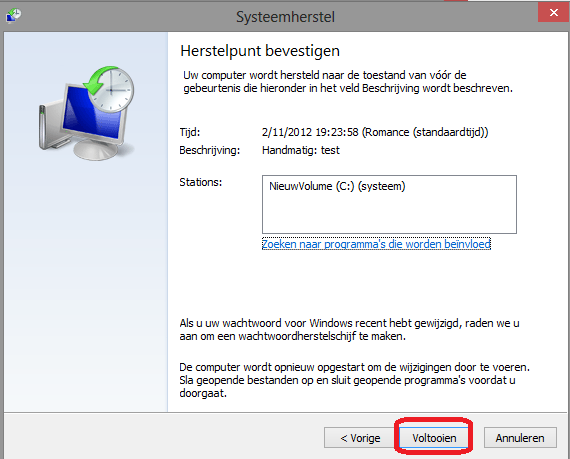
Task: Click the wachtwoordherstelschijf advice paragraph
Action: pos(349,330)
